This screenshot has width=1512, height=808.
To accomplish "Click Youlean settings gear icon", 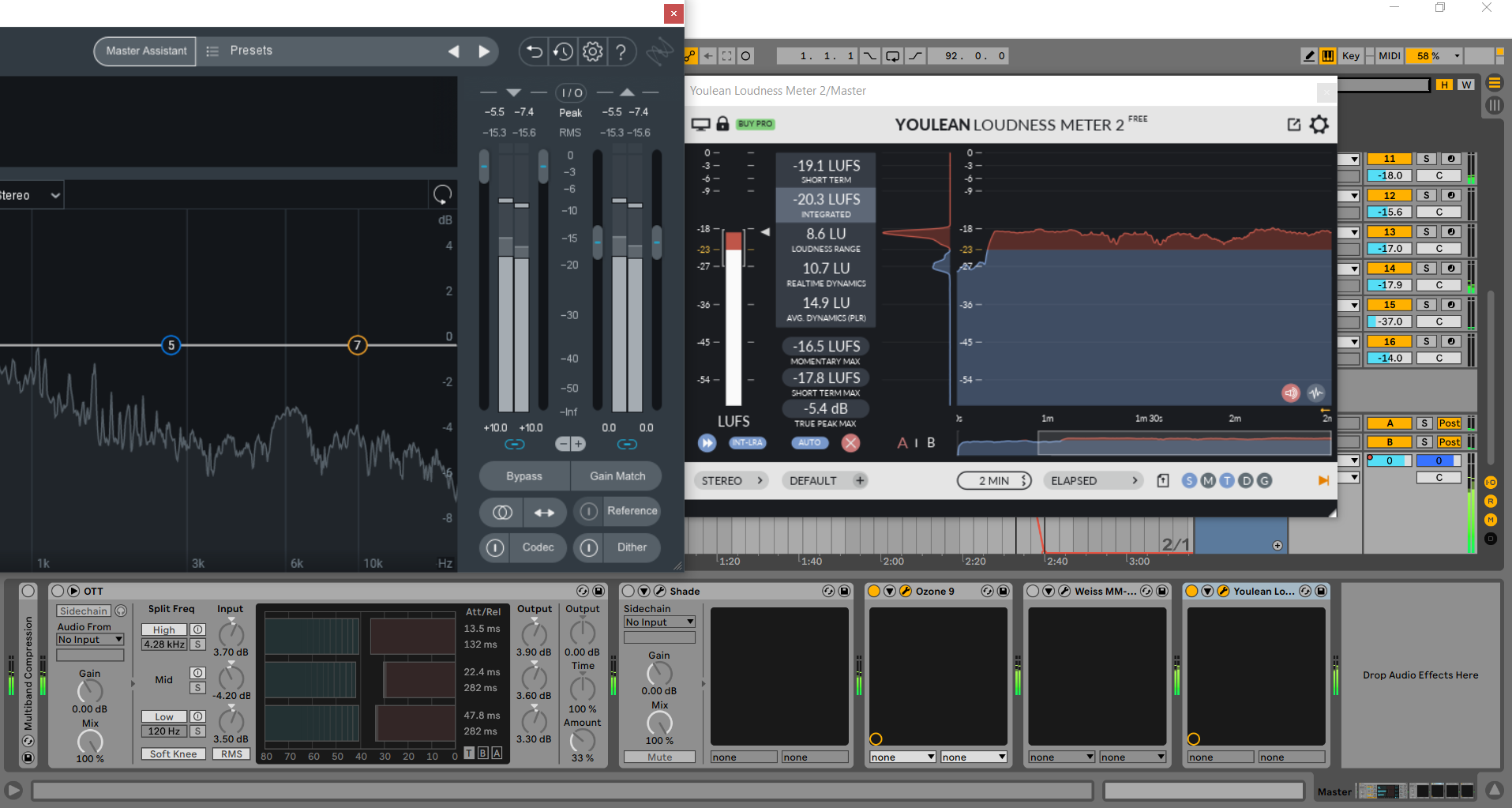I will [x=1319, y=125].
